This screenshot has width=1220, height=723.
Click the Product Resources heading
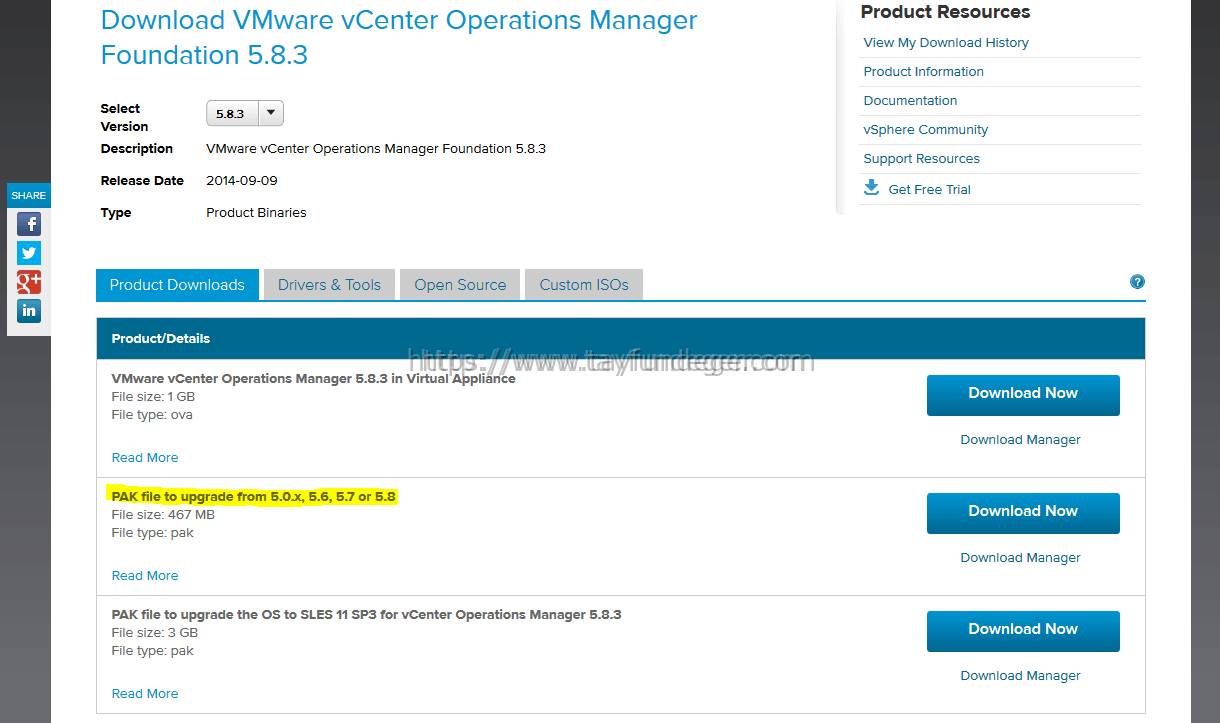945,12
